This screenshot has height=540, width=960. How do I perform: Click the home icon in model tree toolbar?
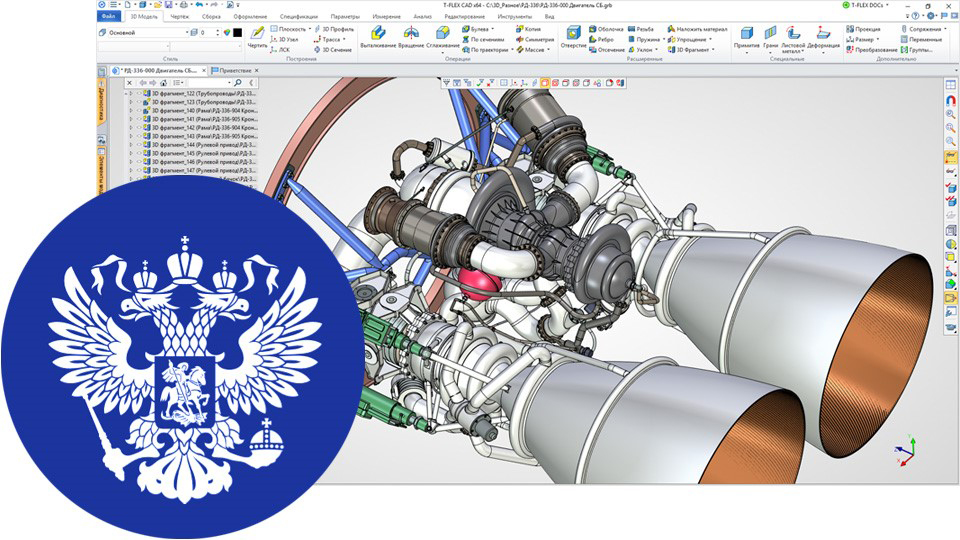(x=163, y=83)
